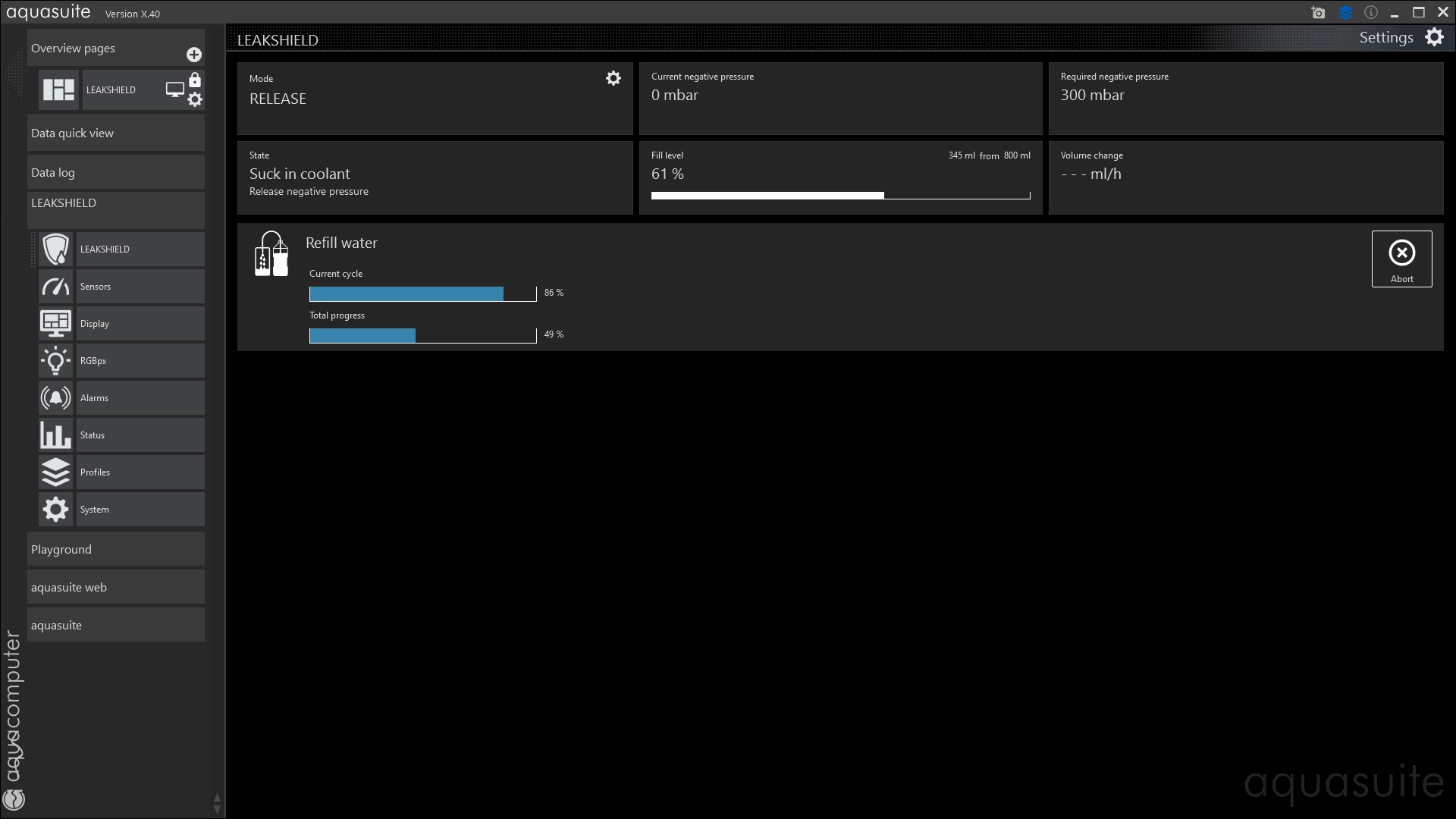This screenshot has width=1456, height=819.
Task: Click the Refill water heading
Action: (x=341, y=243)
